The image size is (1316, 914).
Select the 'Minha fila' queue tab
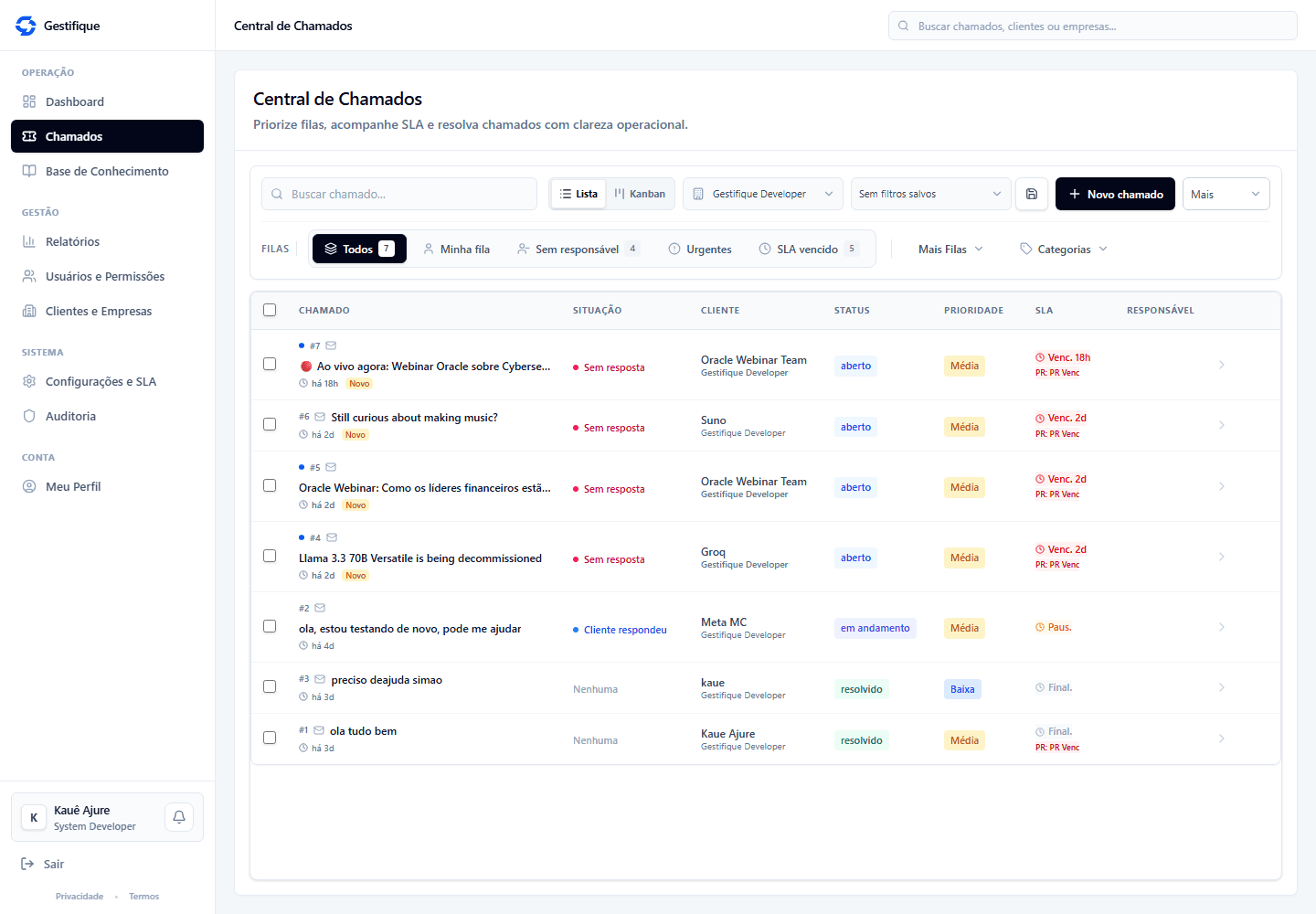click(x=456, y=249)
